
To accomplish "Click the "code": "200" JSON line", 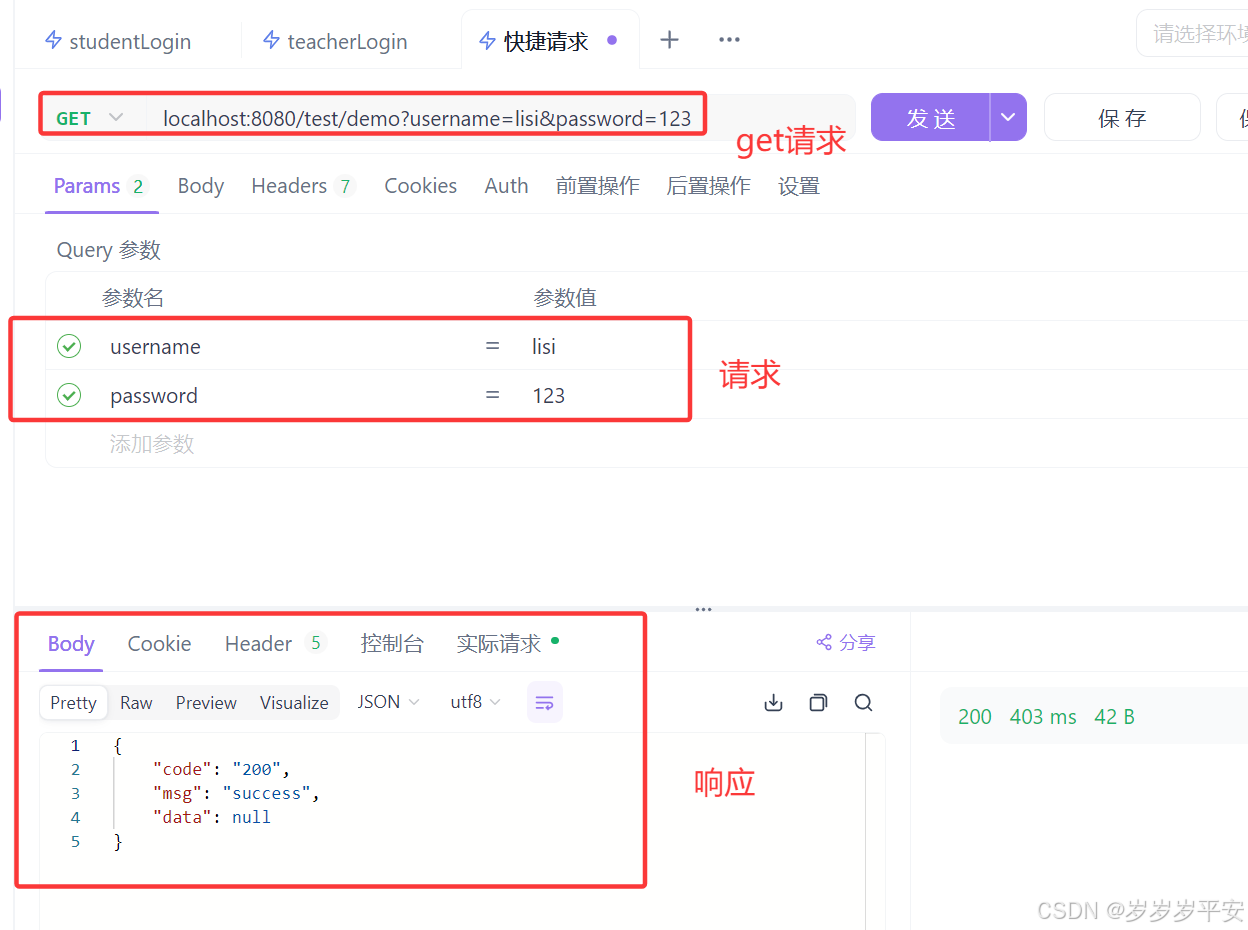I will coord(221,770).
